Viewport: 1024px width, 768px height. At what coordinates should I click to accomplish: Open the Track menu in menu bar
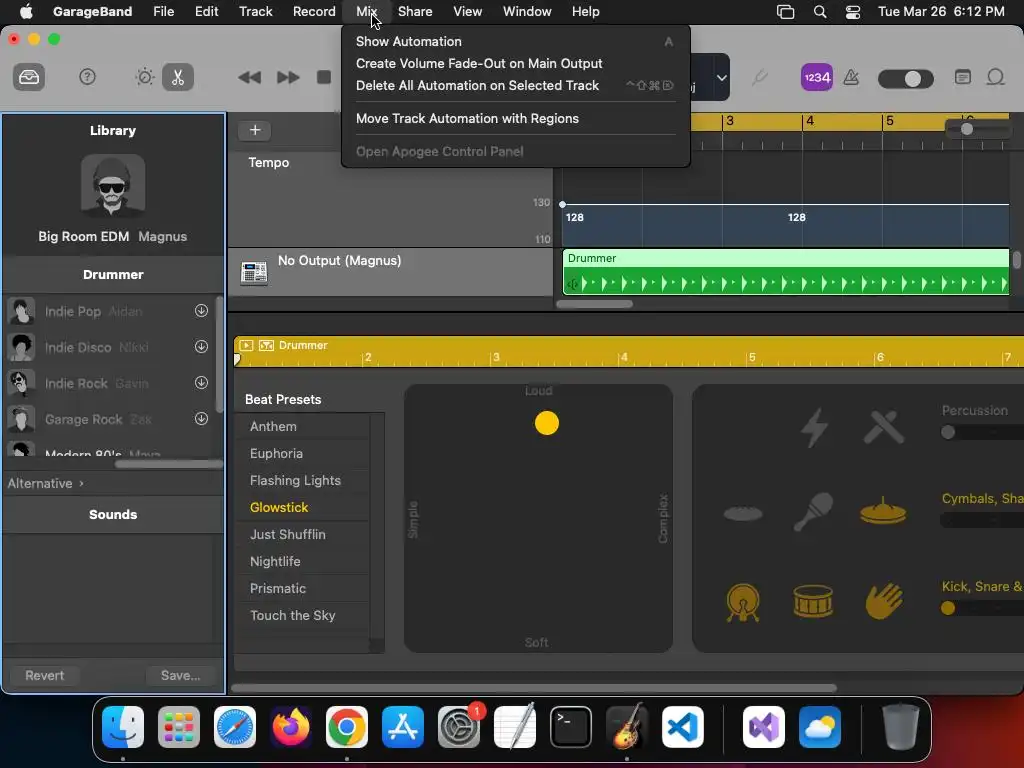coord(255,11)
